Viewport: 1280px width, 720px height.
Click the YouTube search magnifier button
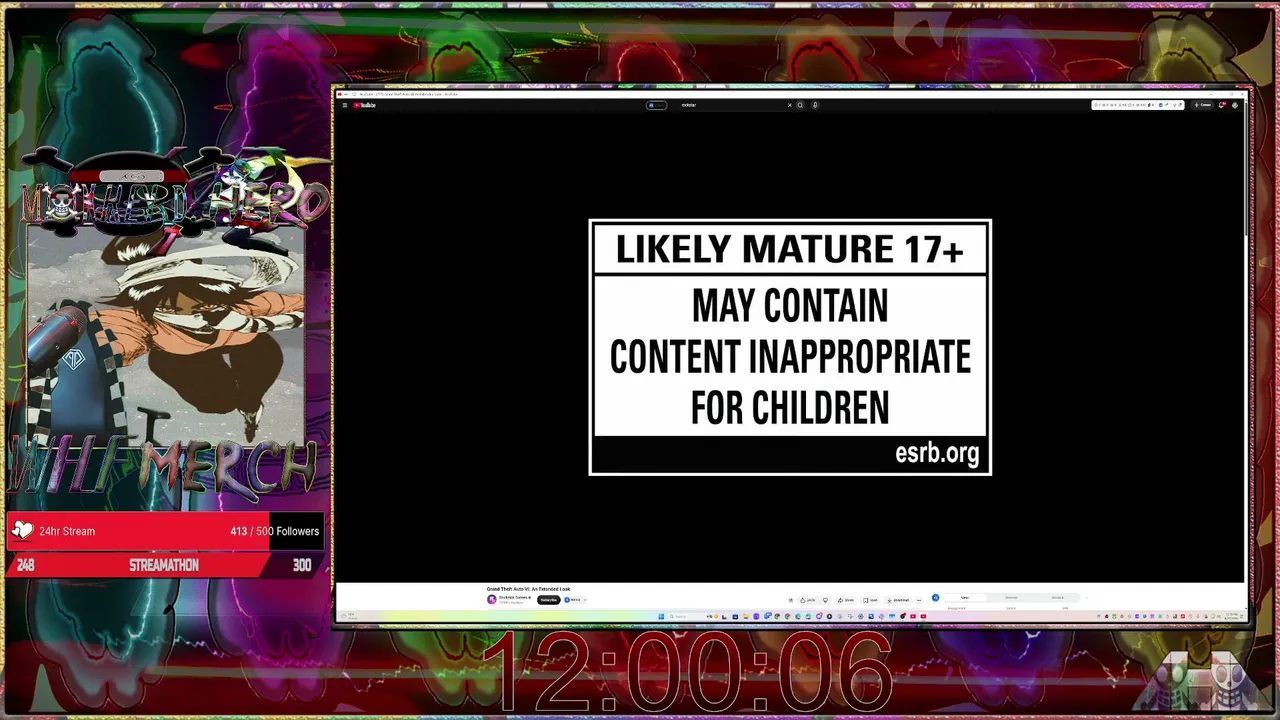pyautogui.click(x=800, y=105)
